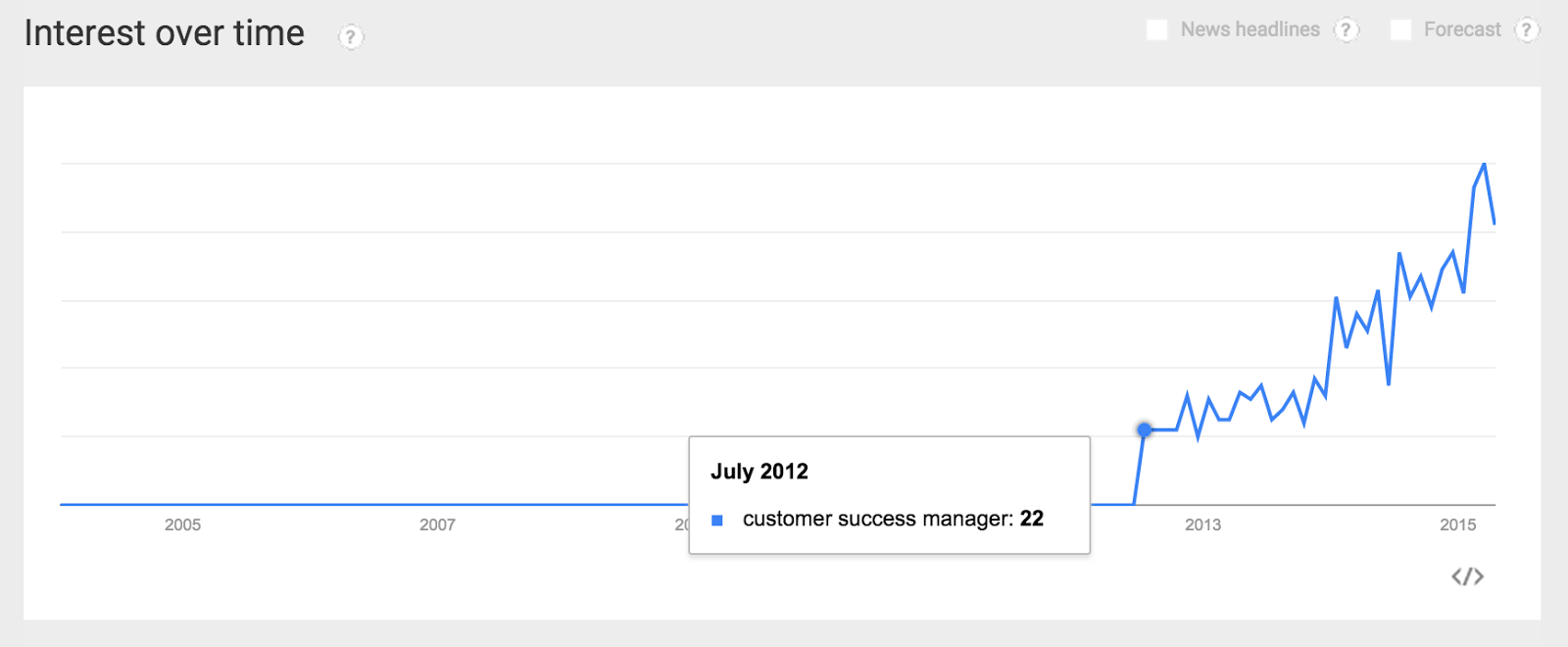Click the embed code icon below chart
1568x647 pixels.
coord(1467,576)
